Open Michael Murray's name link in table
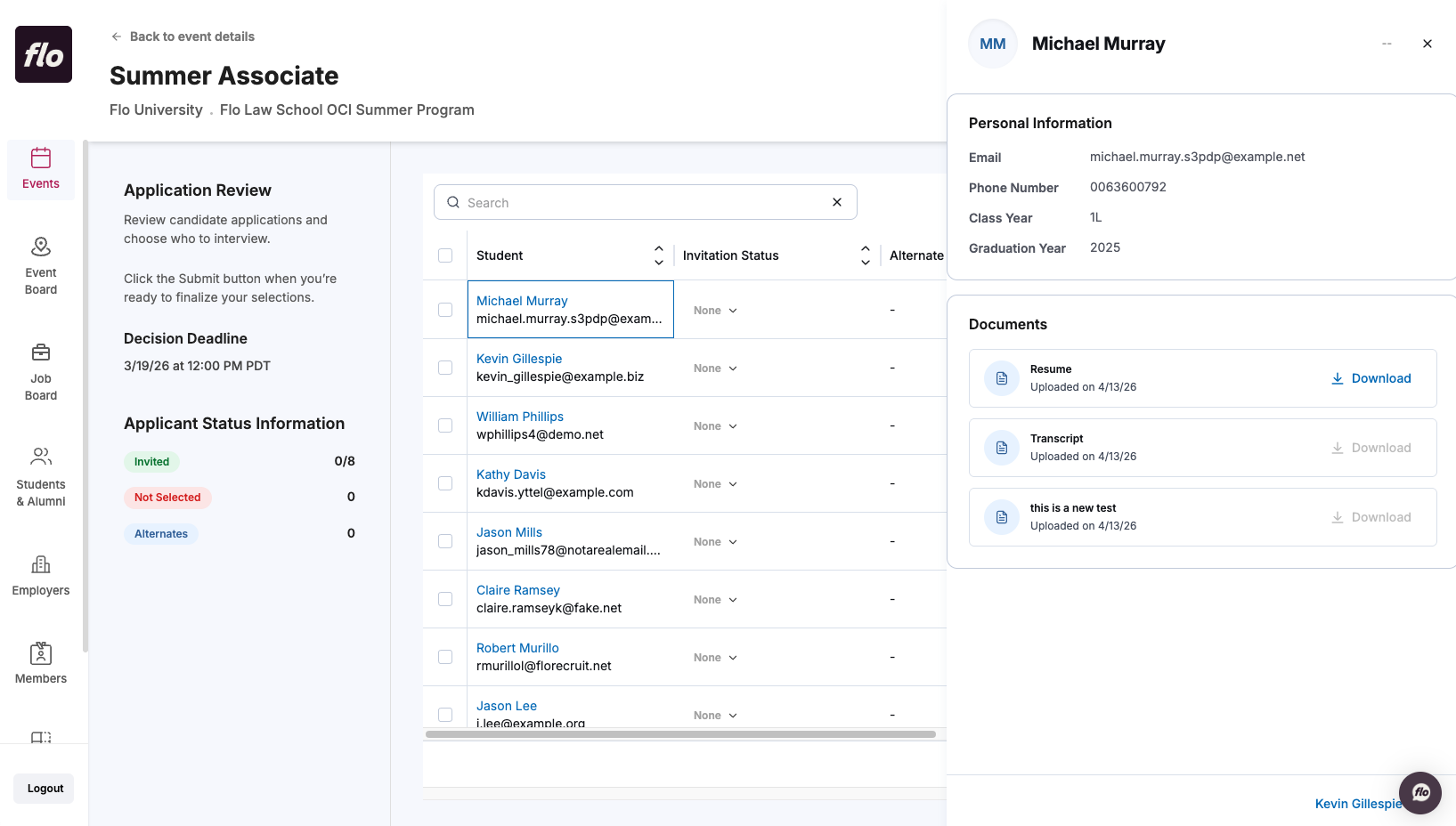The image size is (1456, 826). pyautogui.click(x=522, y=301)
